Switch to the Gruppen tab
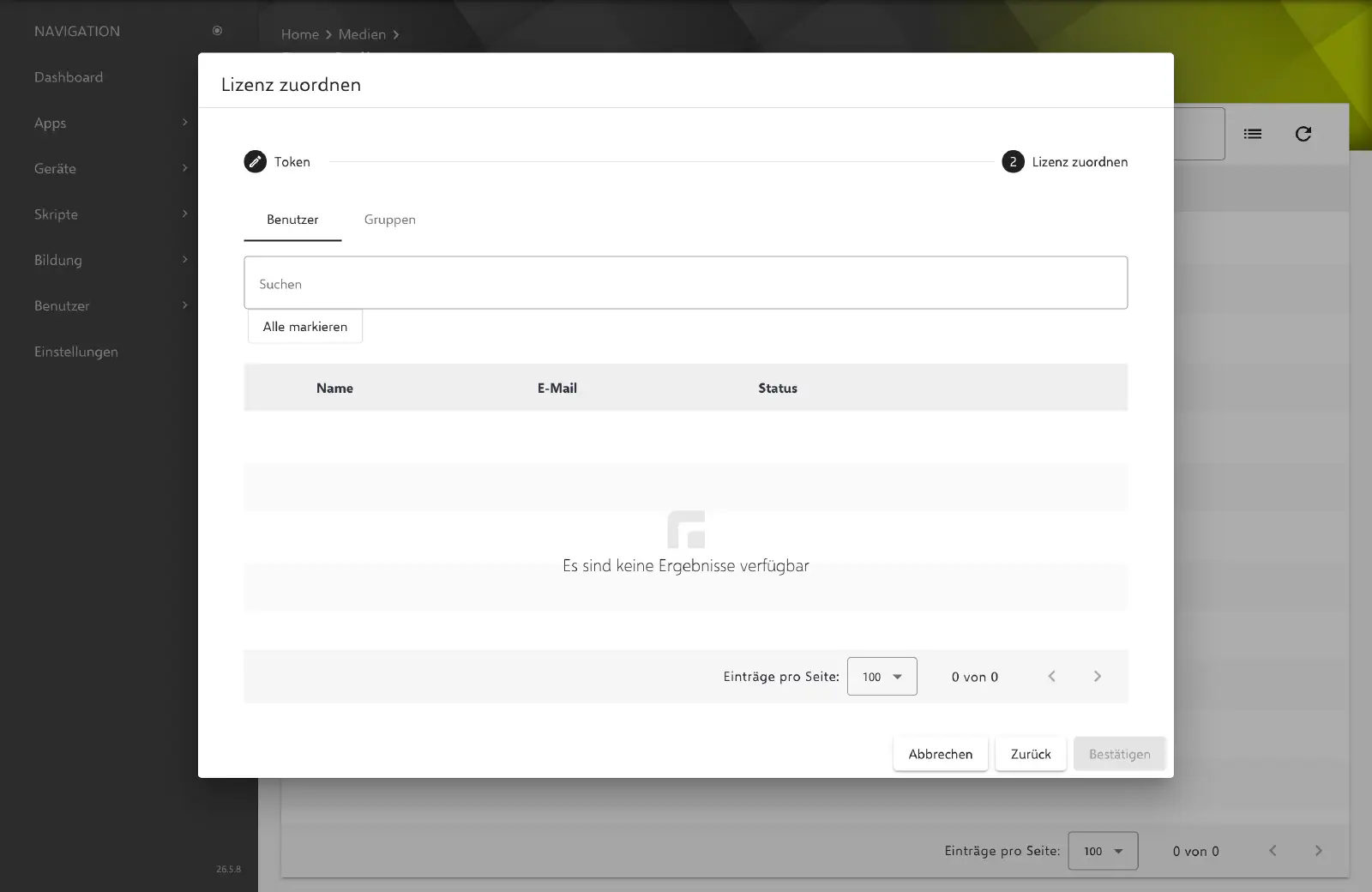Viewport: 1372px width, 892px height. pyautogui.click(x=389, y=220)
